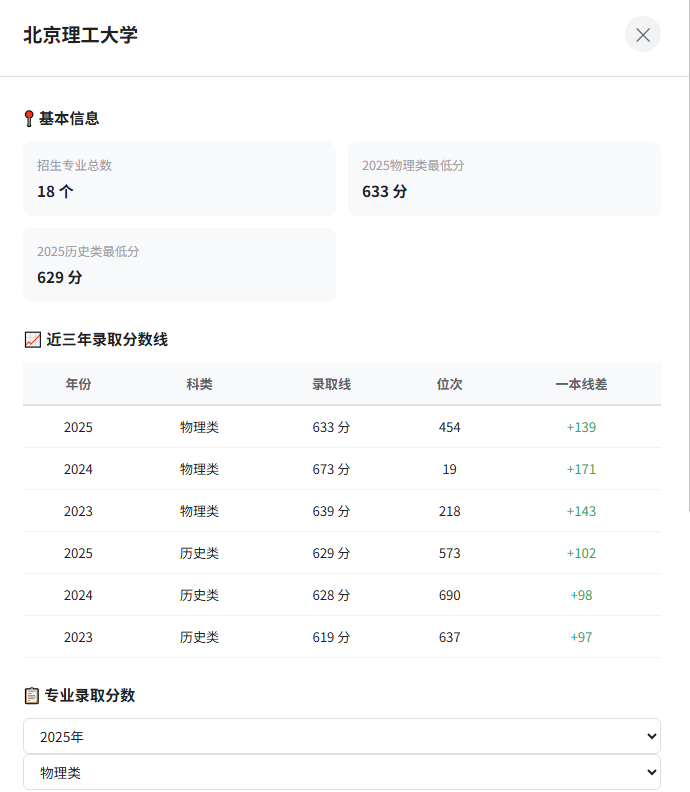Click the vertical scrollbar on right edge
This screenshot has width=690, height=792.
(686, 300)
